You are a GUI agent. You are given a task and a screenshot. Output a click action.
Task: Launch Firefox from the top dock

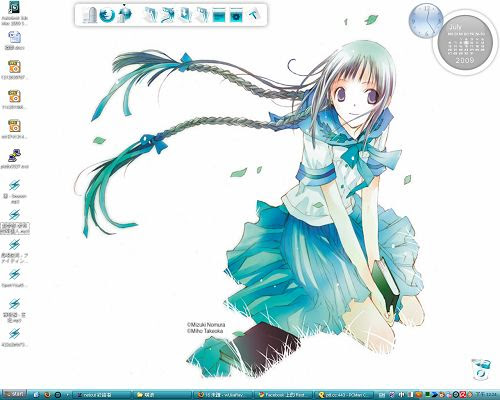point(107,15)
